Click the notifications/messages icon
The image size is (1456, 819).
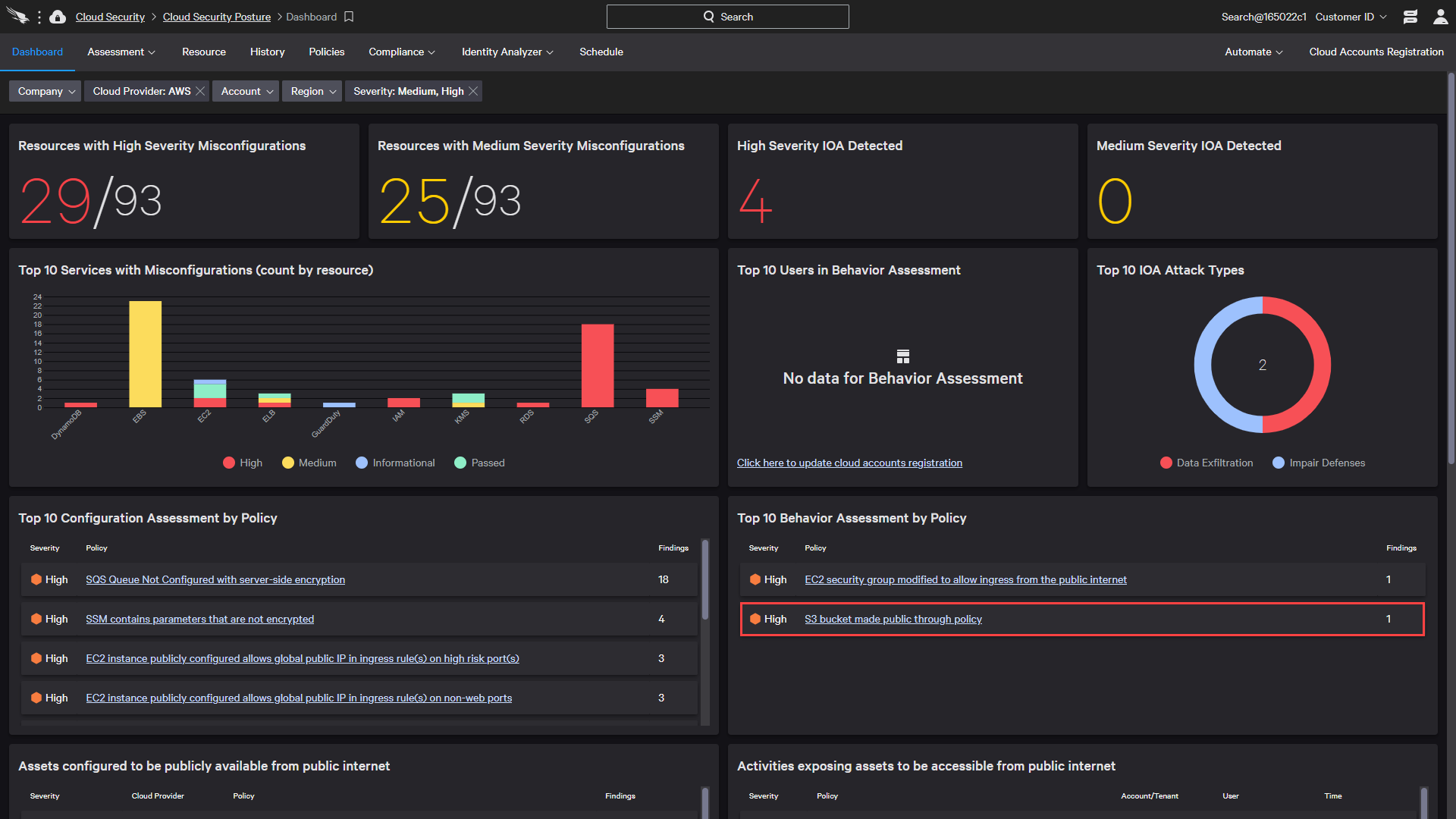1410,16
